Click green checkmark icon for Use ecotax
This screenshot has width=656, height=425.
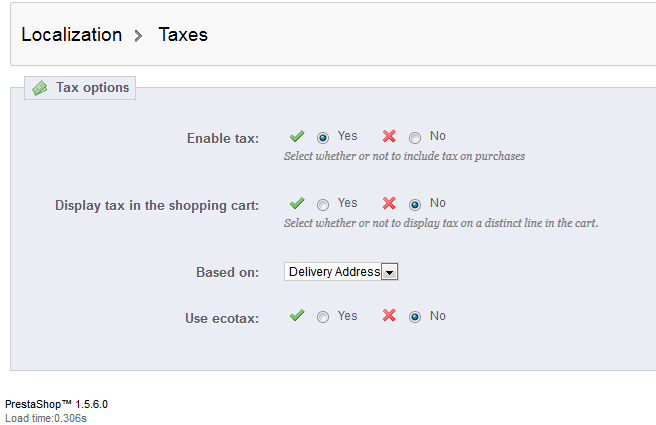click(297, 316)
